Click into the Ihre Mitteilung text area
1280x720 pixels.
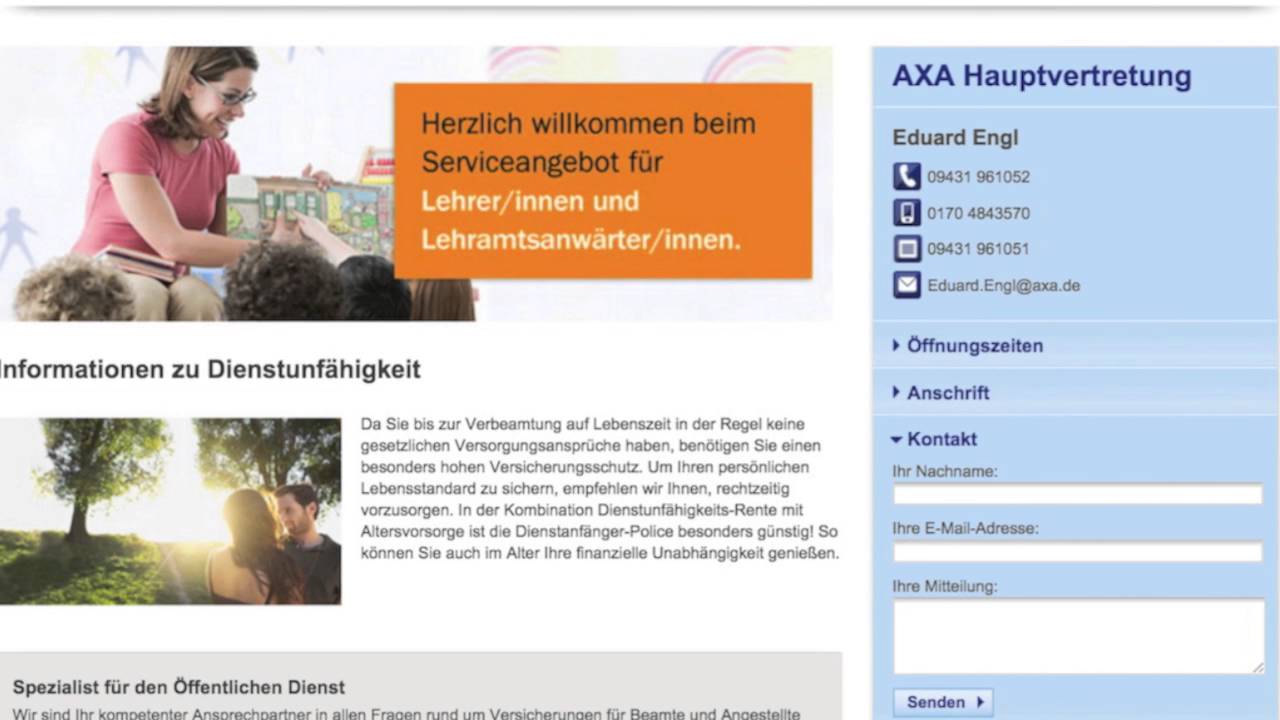(1078, 637)
